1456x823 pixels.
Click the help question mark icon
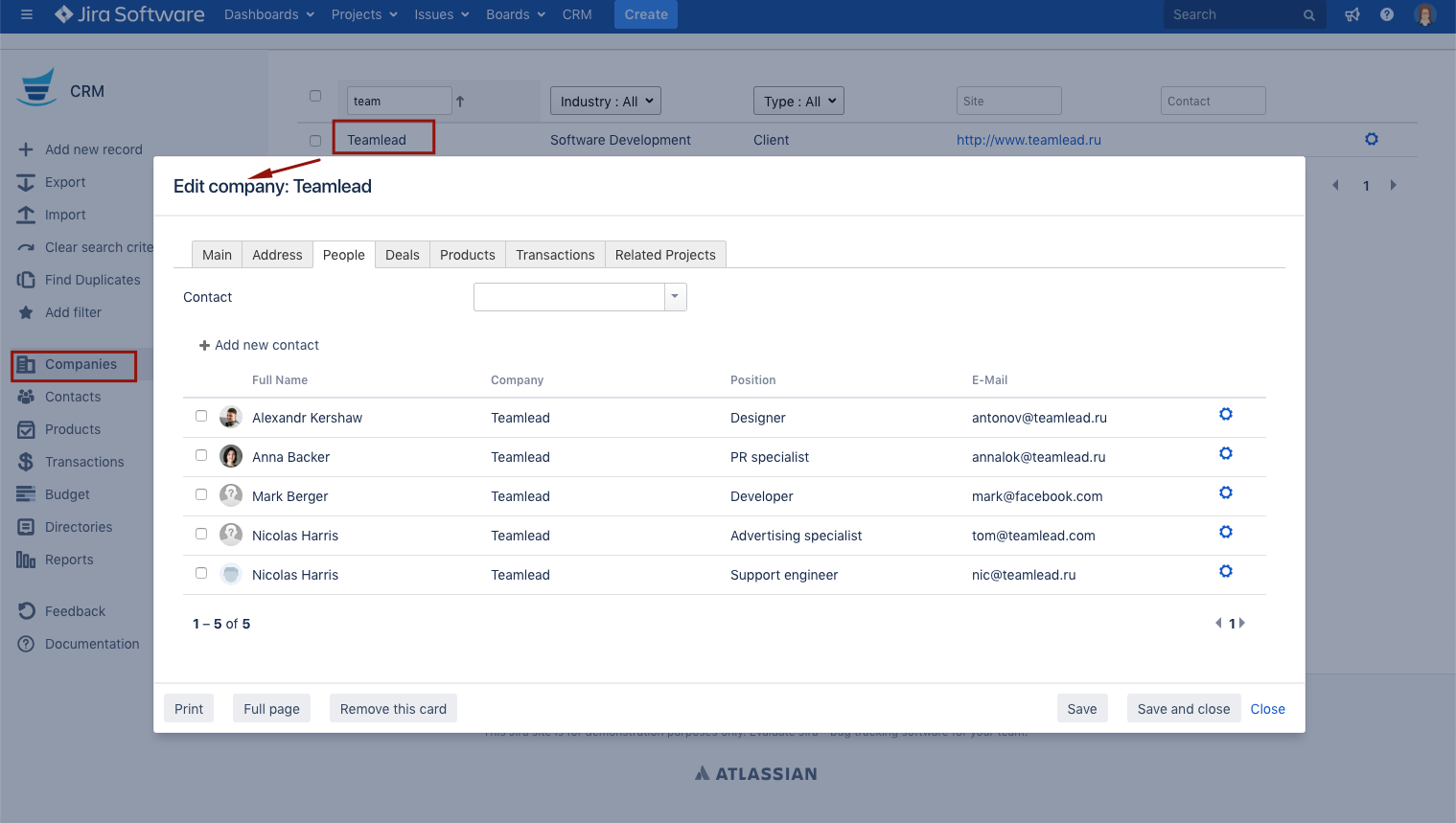tap(1386, 14)
